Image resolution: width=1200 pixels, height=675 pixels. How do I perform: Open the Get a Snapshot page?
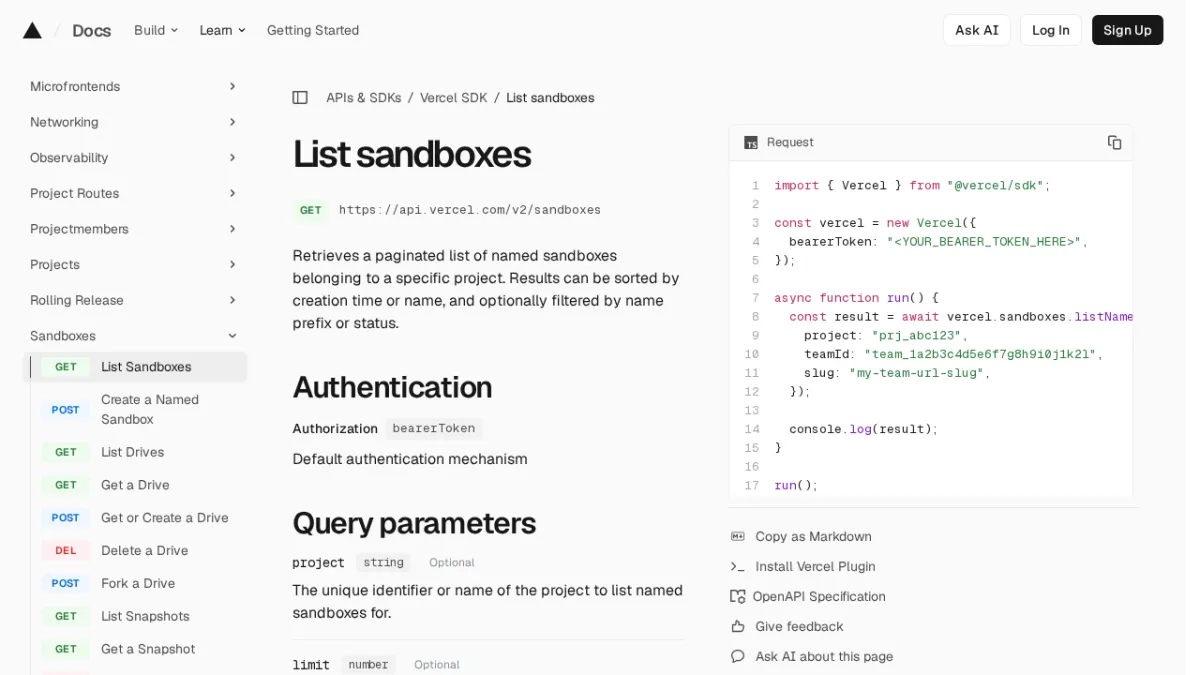pyautogui.click(x=148, y=649)
